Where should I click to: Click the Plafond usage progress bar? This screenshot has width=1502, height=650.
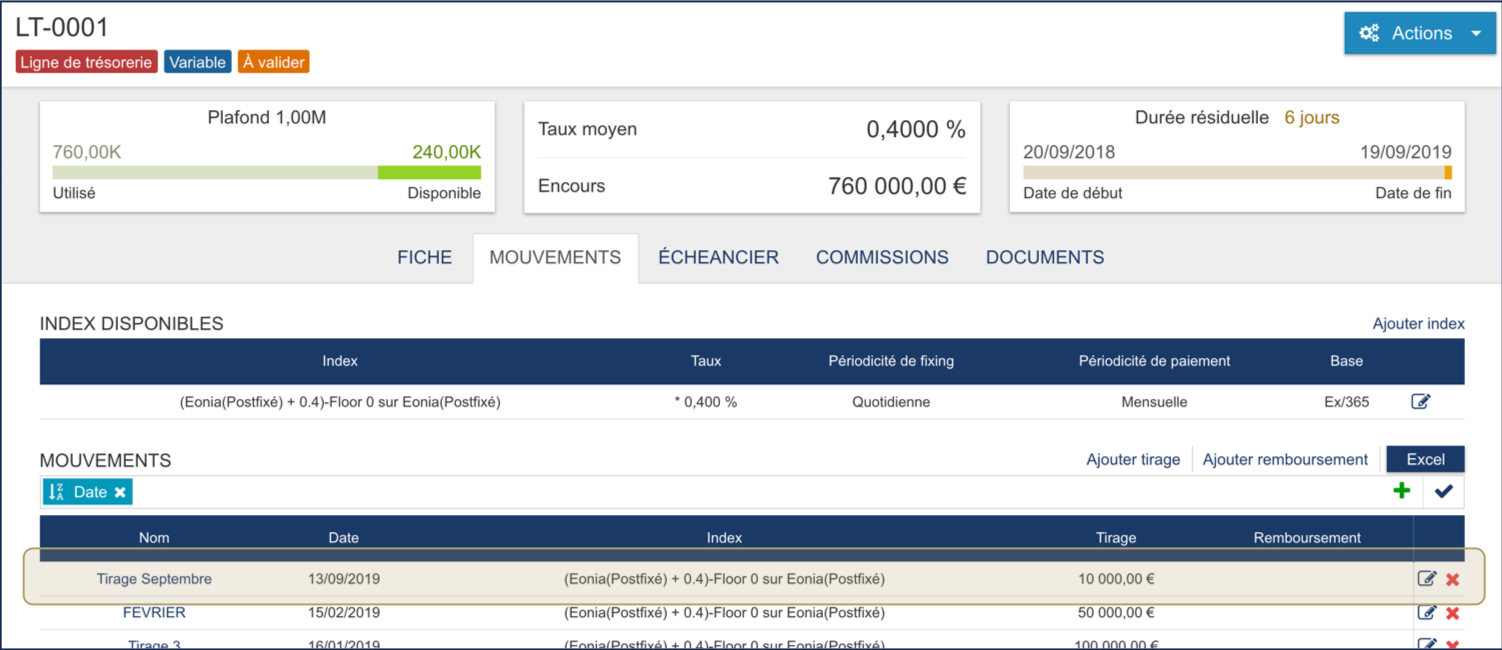[x=266, y=173]
